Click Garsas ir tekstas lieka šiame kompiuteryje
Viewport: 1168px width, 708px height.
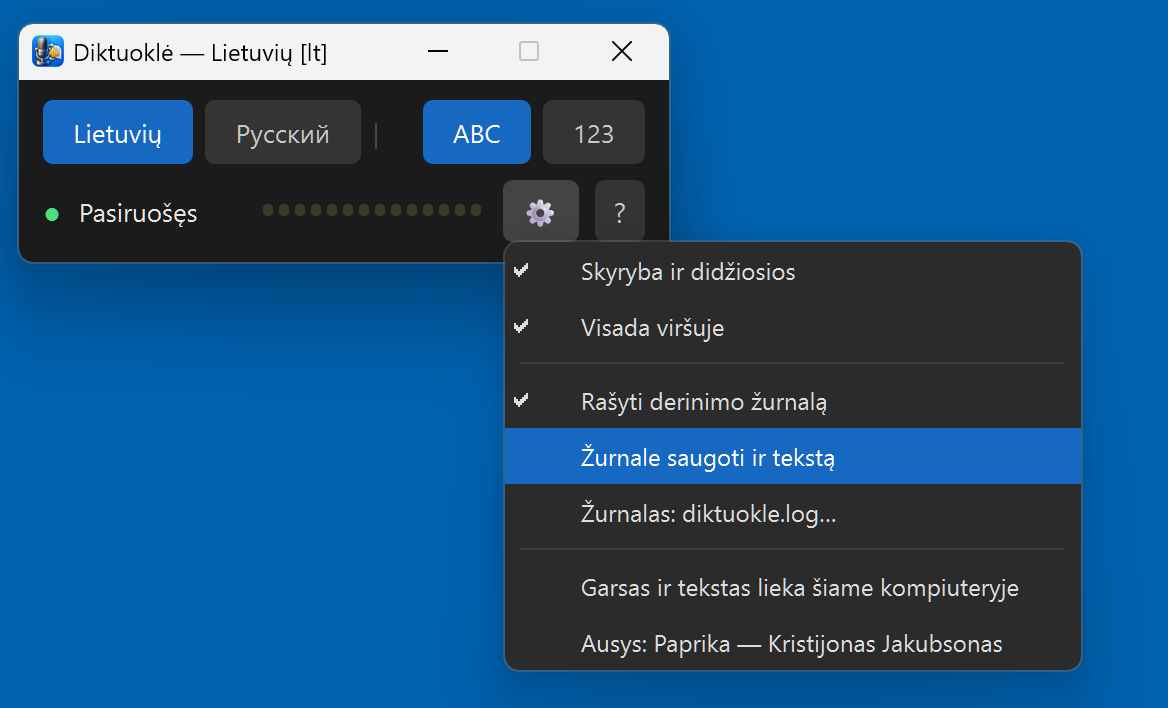pos(793,587)
